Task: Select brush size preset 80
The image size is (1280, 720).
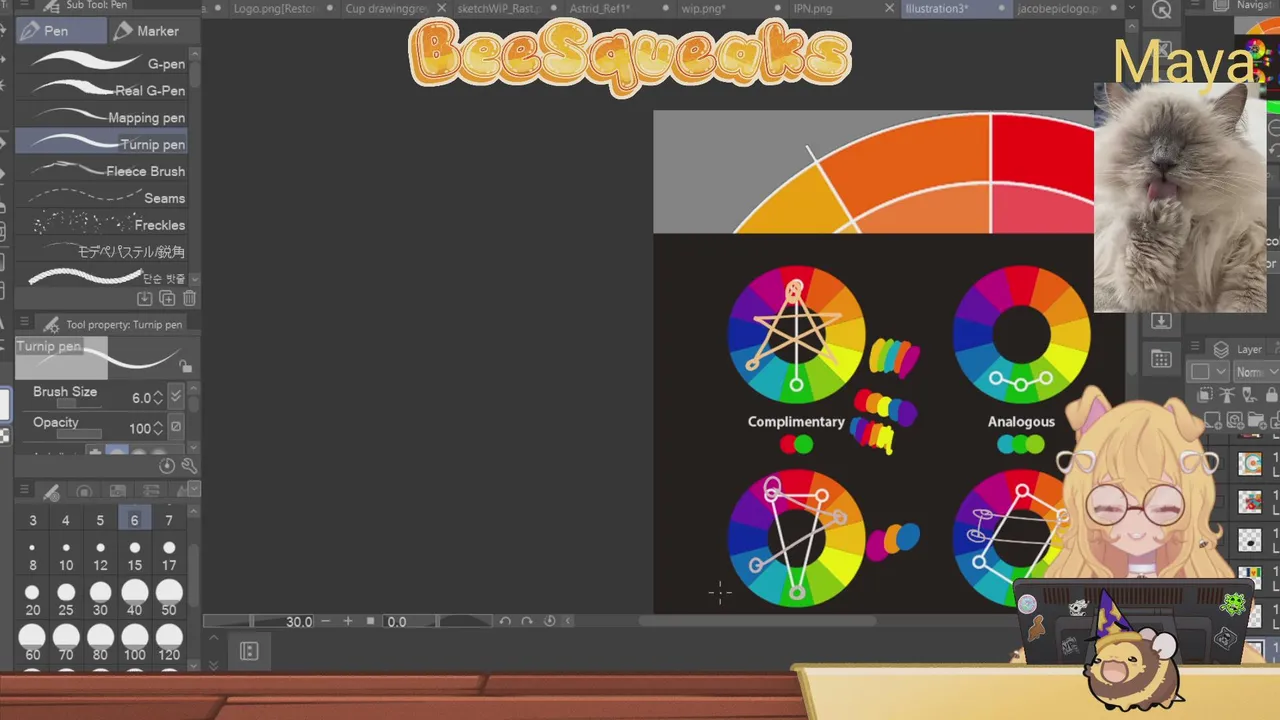Action: [100, 643]
